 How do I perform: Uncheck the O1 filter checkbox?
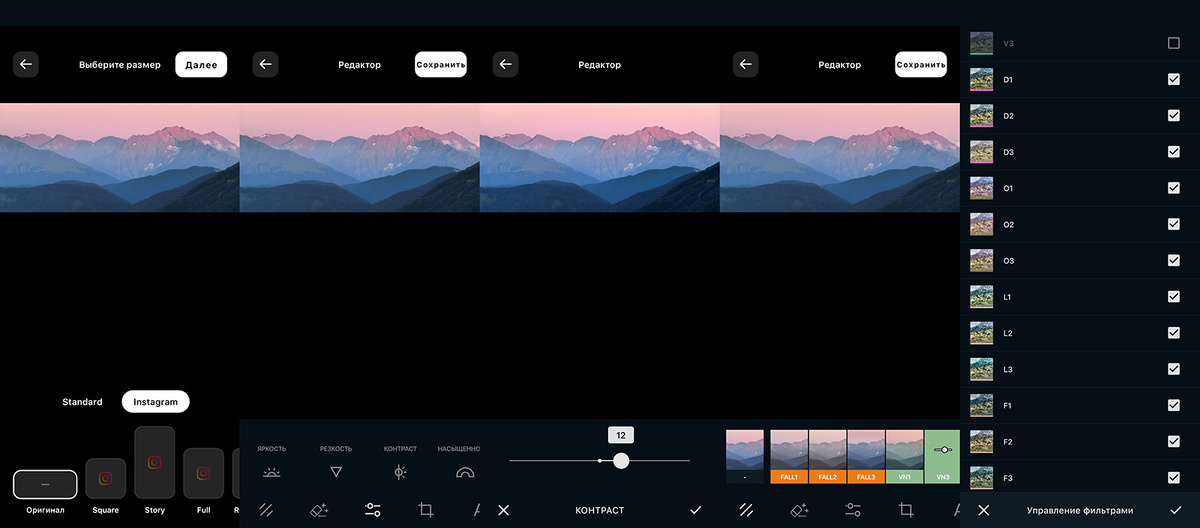tap(1174, 188)
